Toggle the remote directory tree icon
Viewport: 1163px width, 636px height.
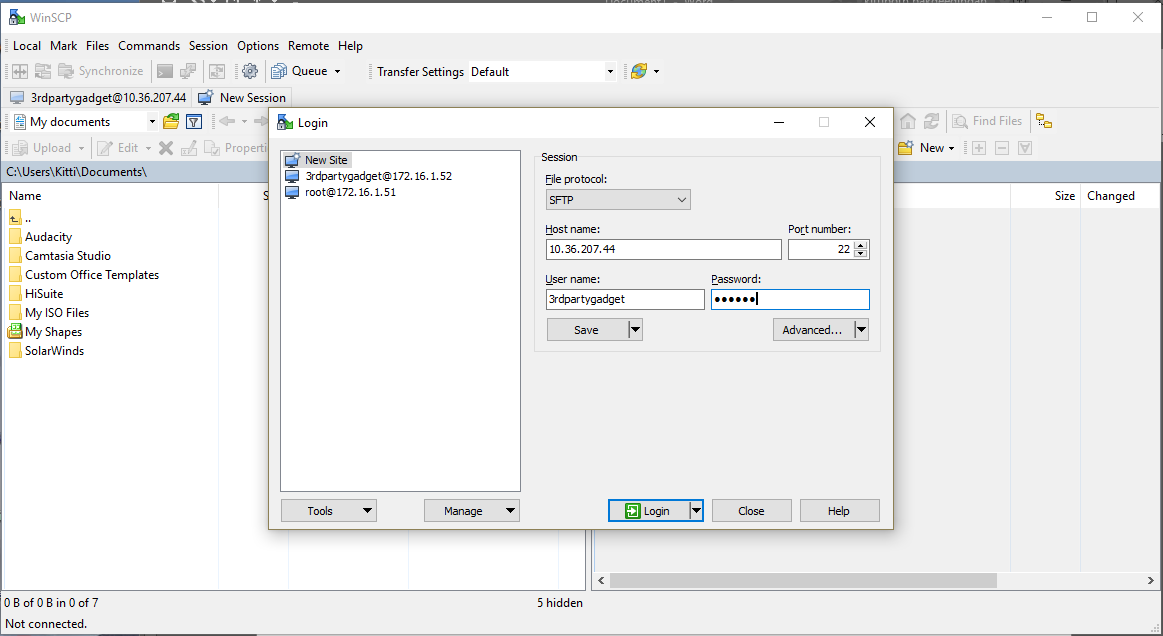click(1044, 121)
